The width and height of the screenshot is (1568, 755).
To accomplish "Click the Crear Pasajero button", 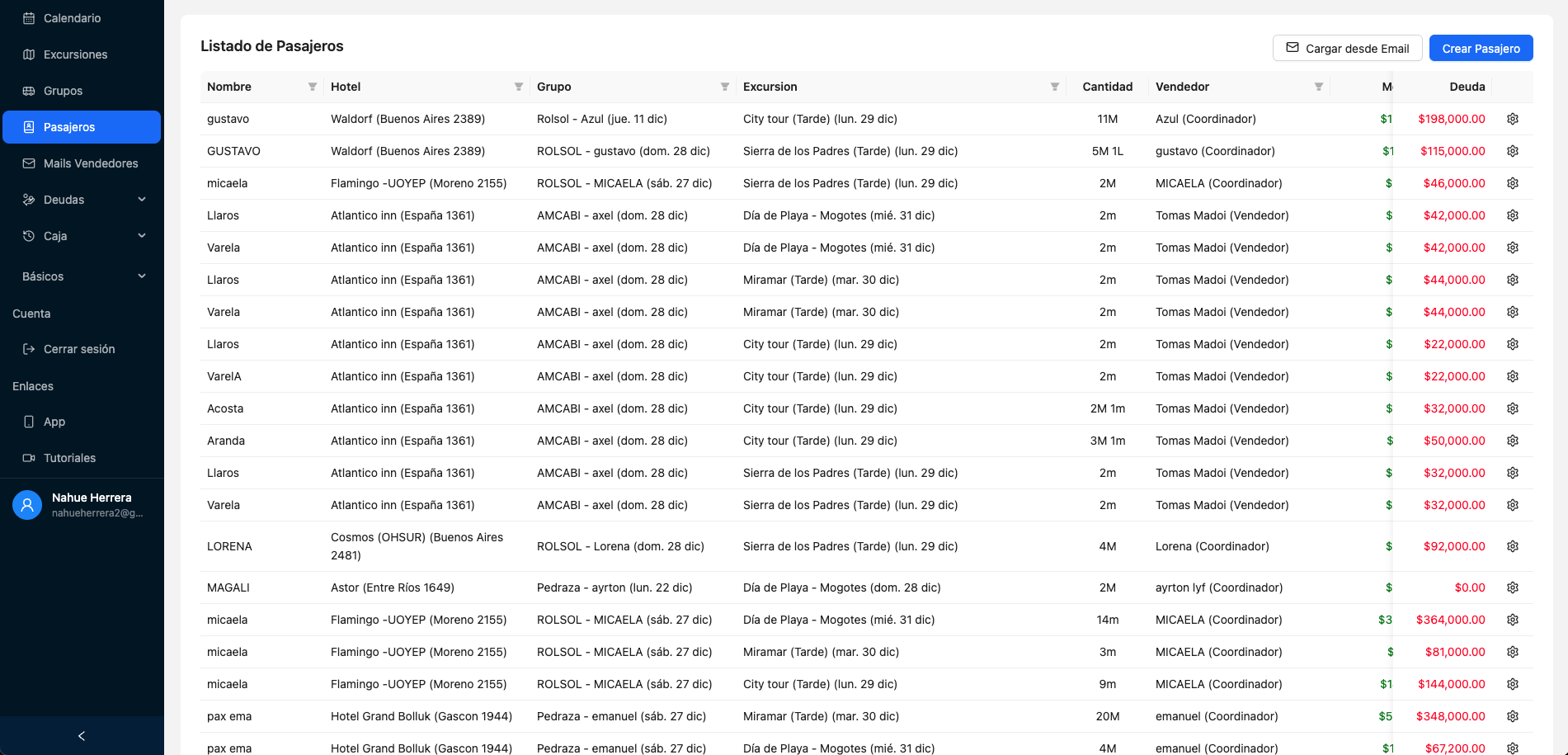I will coord(1481,49).
